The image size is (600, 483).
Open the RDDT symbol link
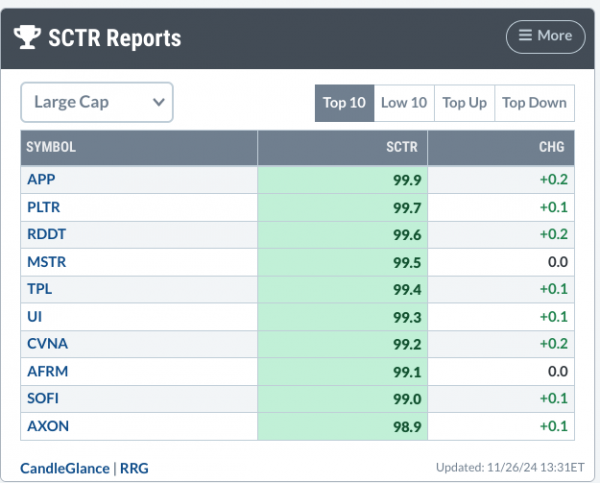(x=46, y=234)
